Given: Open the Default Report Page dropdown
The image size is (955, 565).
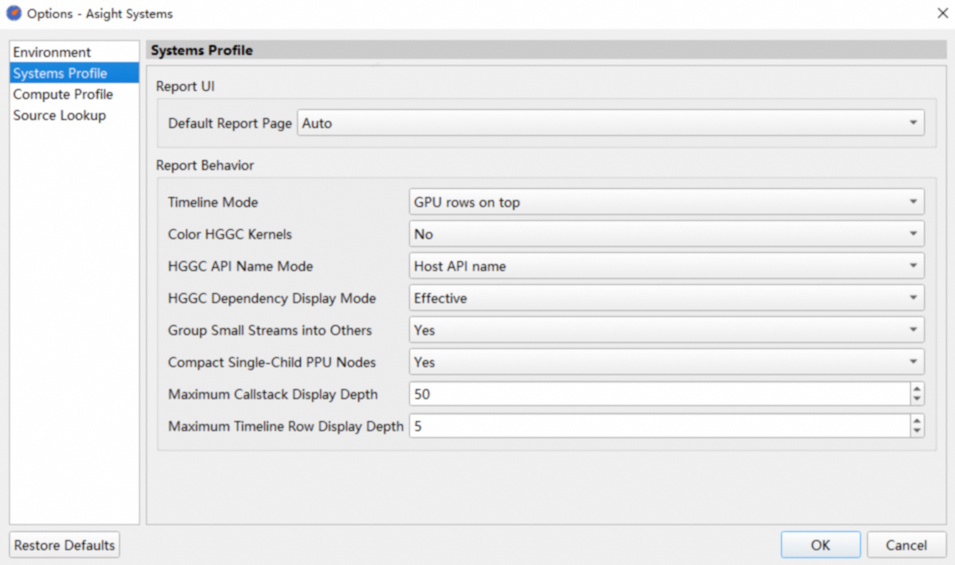Looking at the screenshot, I should [610, 123].
